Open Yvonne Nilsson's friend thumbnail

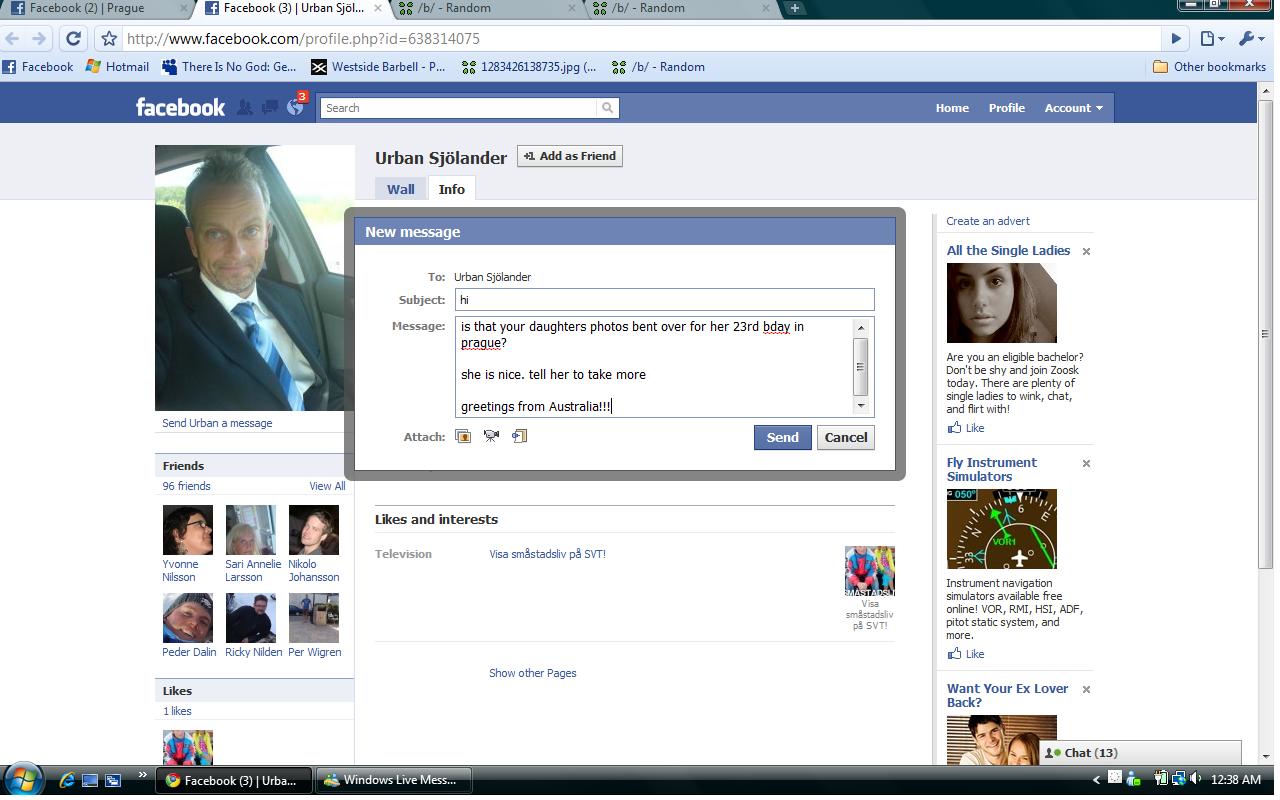pyautogui.click(x=188, y=529)
